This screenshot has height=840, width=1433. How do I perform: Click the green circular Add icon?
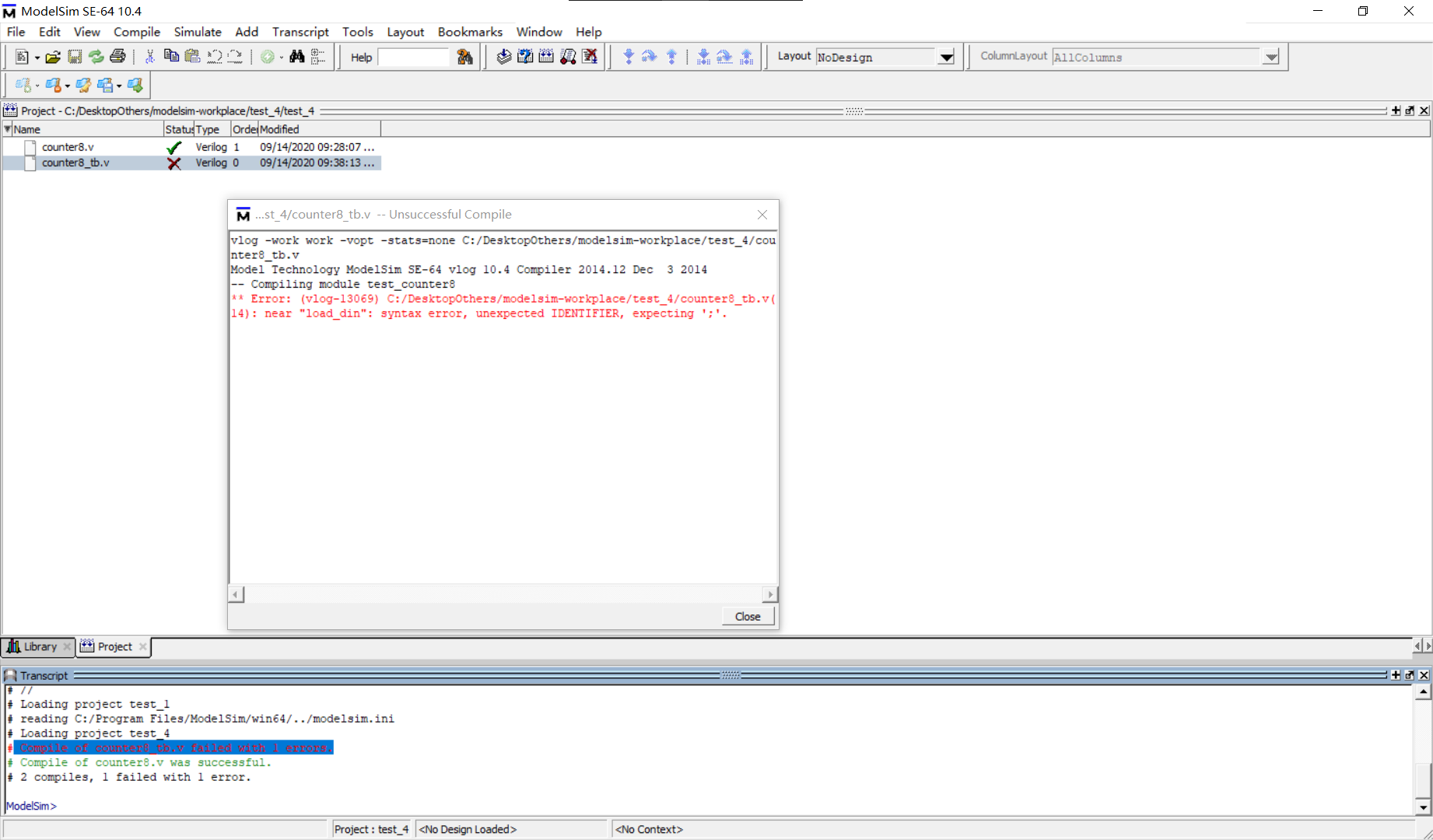[x=268, y=57]
